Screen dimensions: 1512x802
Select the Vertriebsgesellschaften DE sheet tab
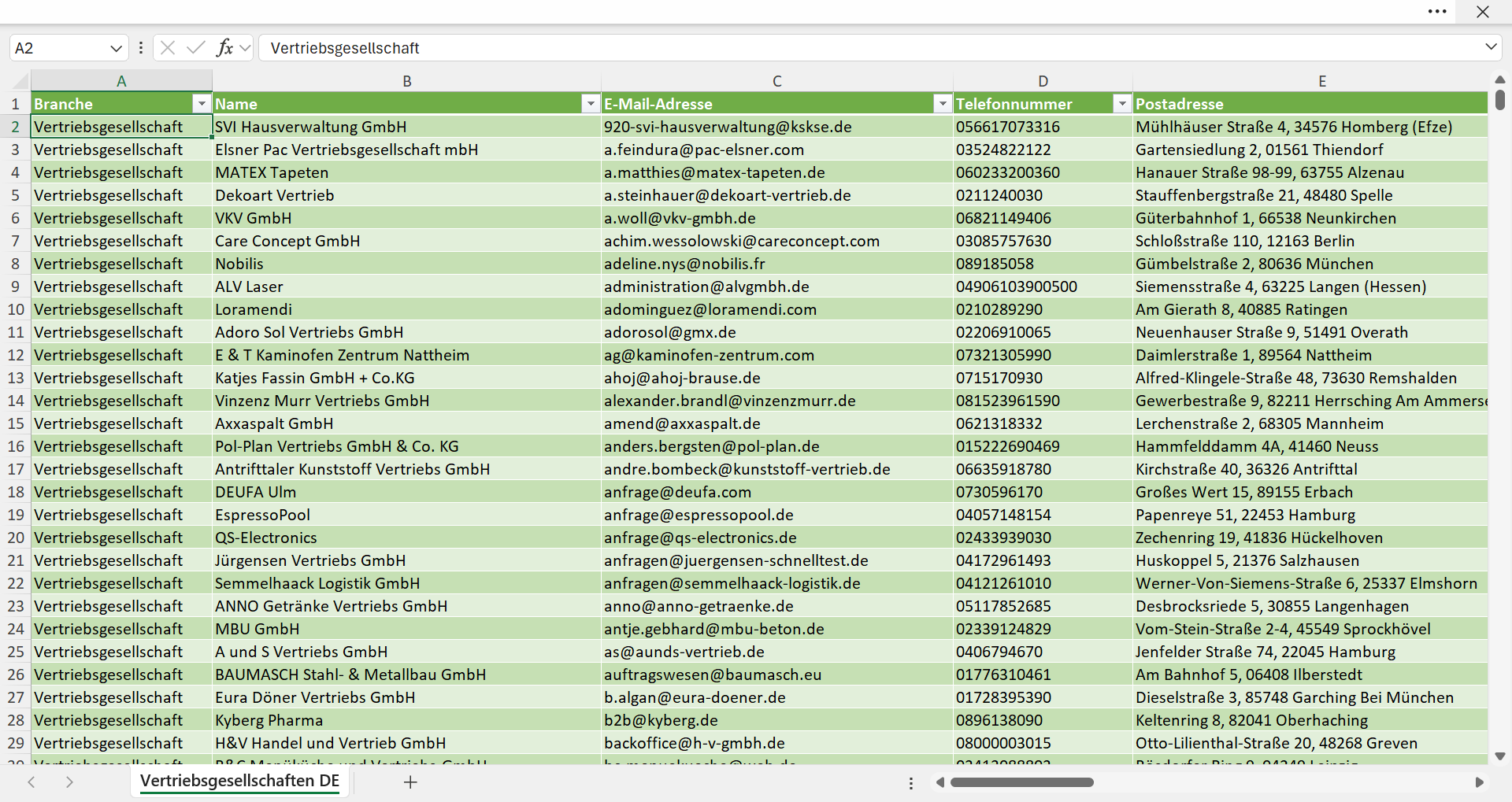(240, 781)
